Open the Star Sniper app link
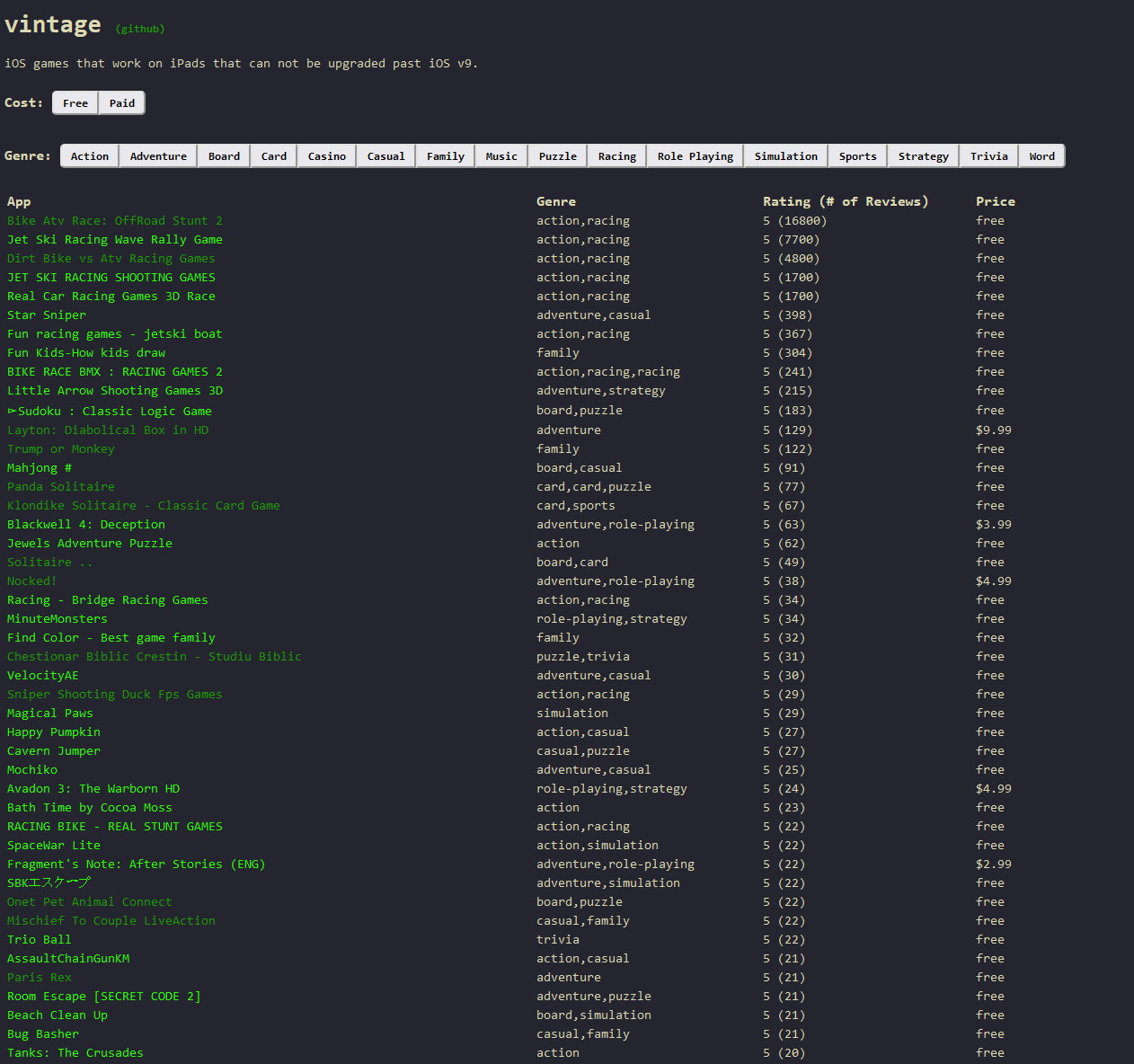The image size is (1134, 1064). point(47,315)
